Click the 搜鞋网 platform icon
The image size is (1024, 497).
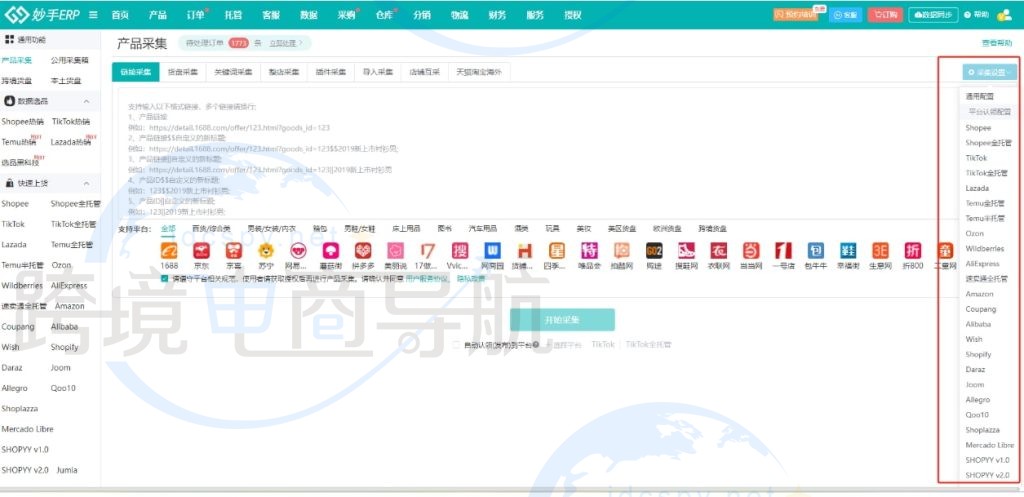pos(686,251)
